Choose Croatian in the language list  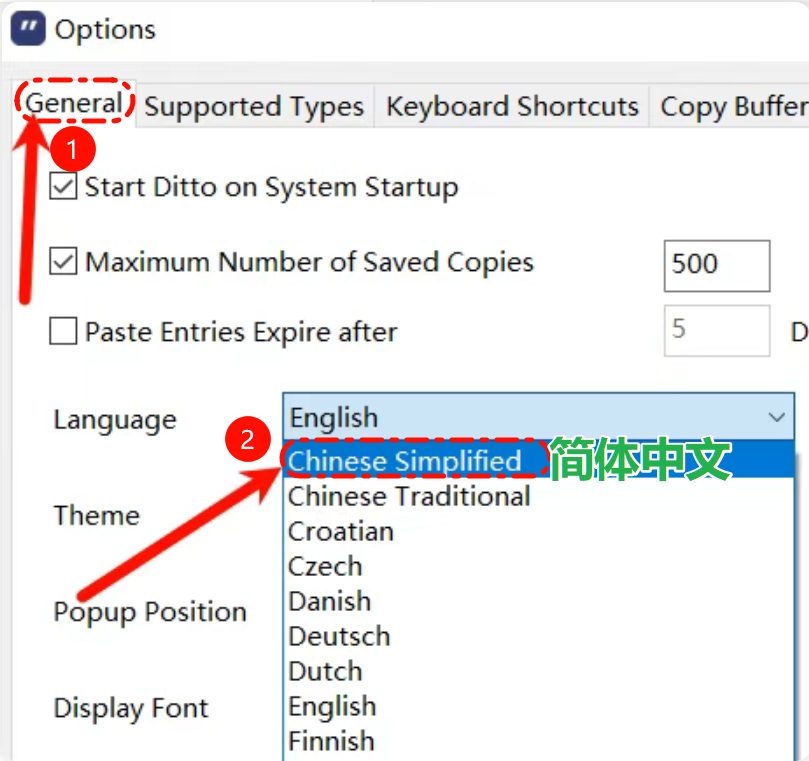point(538,531)
